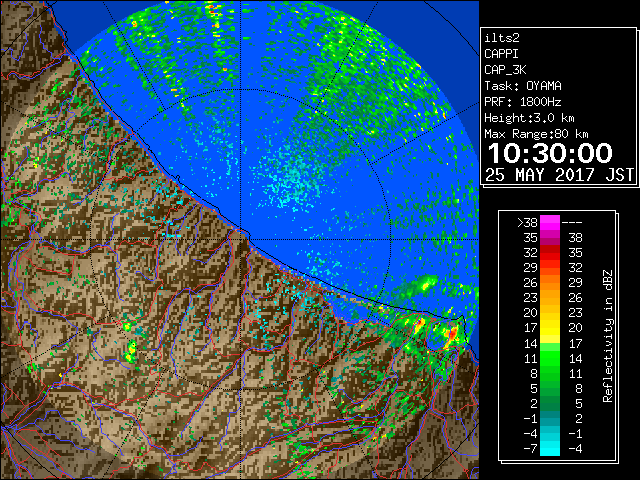Click 'Task: OYAMA' in the info box
The width and height of the screenshot is (640, 480).
pyautogui.click(x=523, y=86)
